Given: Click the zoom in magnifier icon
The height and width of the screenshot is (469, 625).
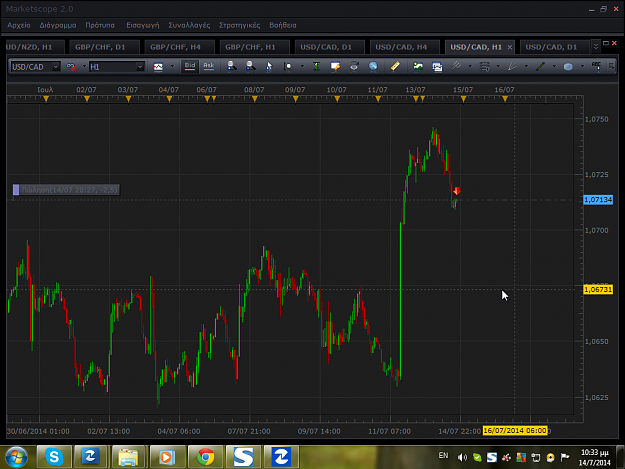Looking at the screenshot, I should click(231, 67).
